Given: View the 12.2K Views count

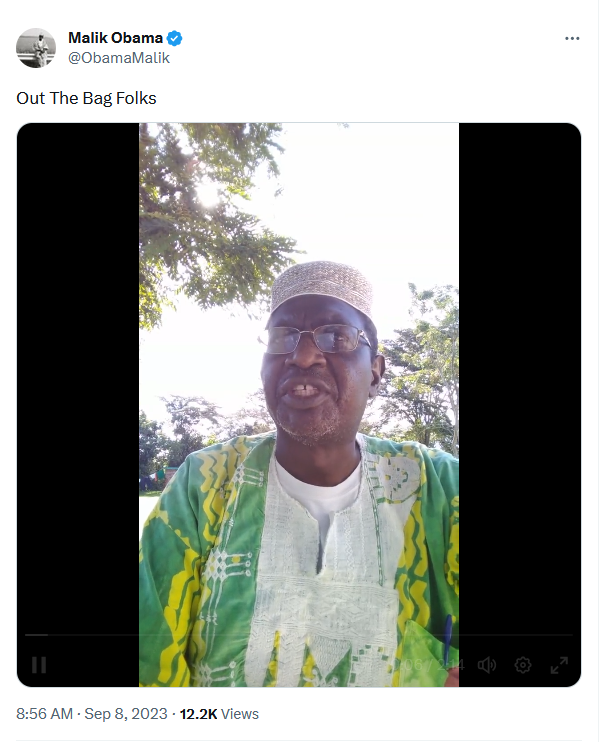Looking at the screenshot, I should (x=219, y=714).
